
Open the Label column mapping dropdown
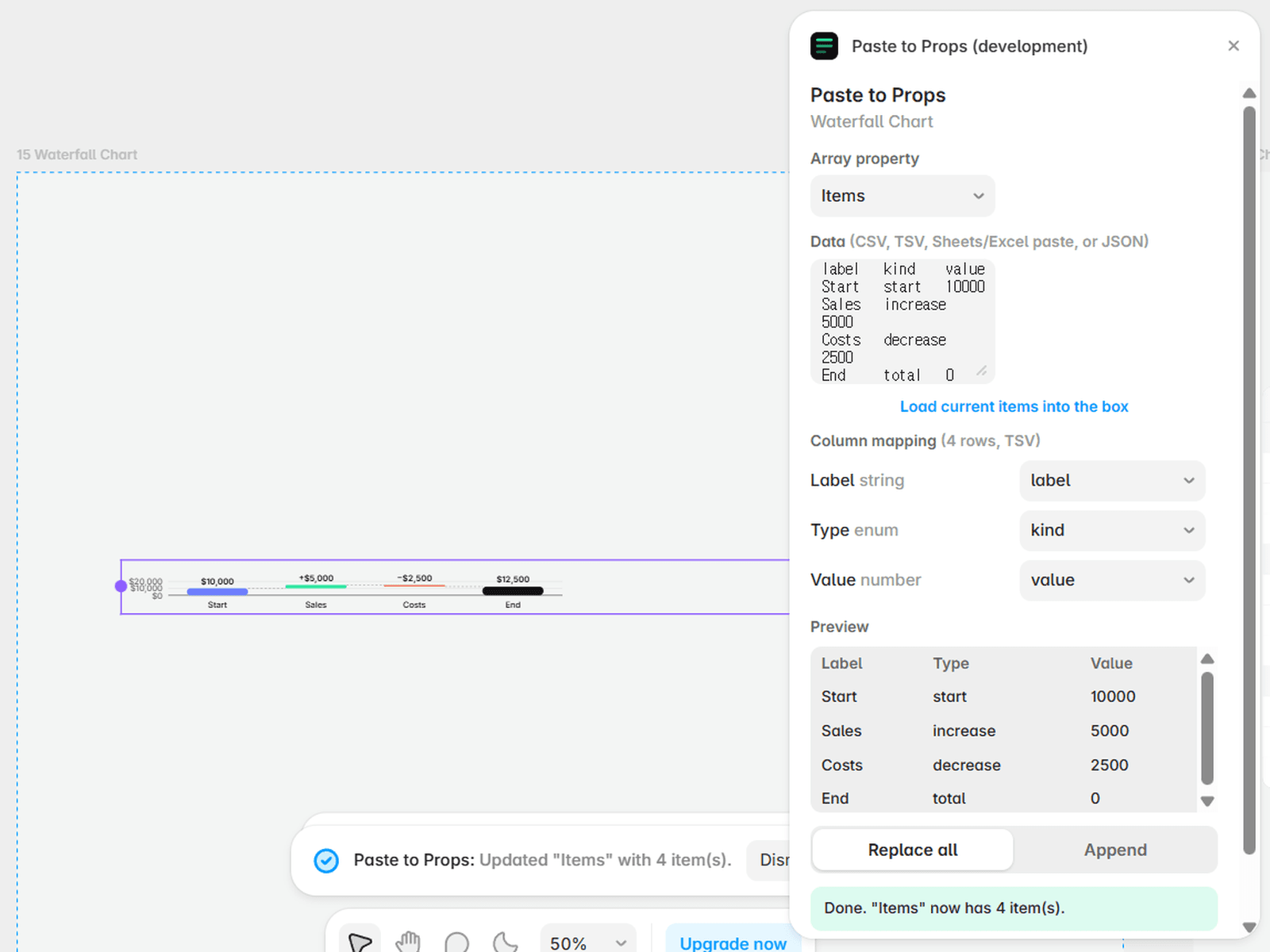coord(1112,481)
